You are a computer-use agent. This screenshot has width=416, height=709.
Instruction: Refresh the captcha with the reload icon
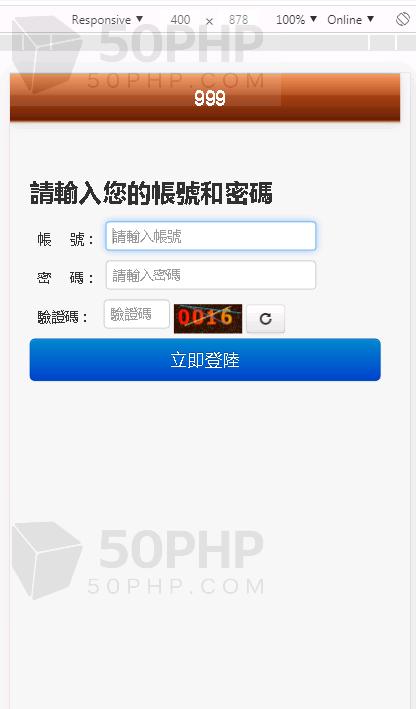(x=265, y=319)
